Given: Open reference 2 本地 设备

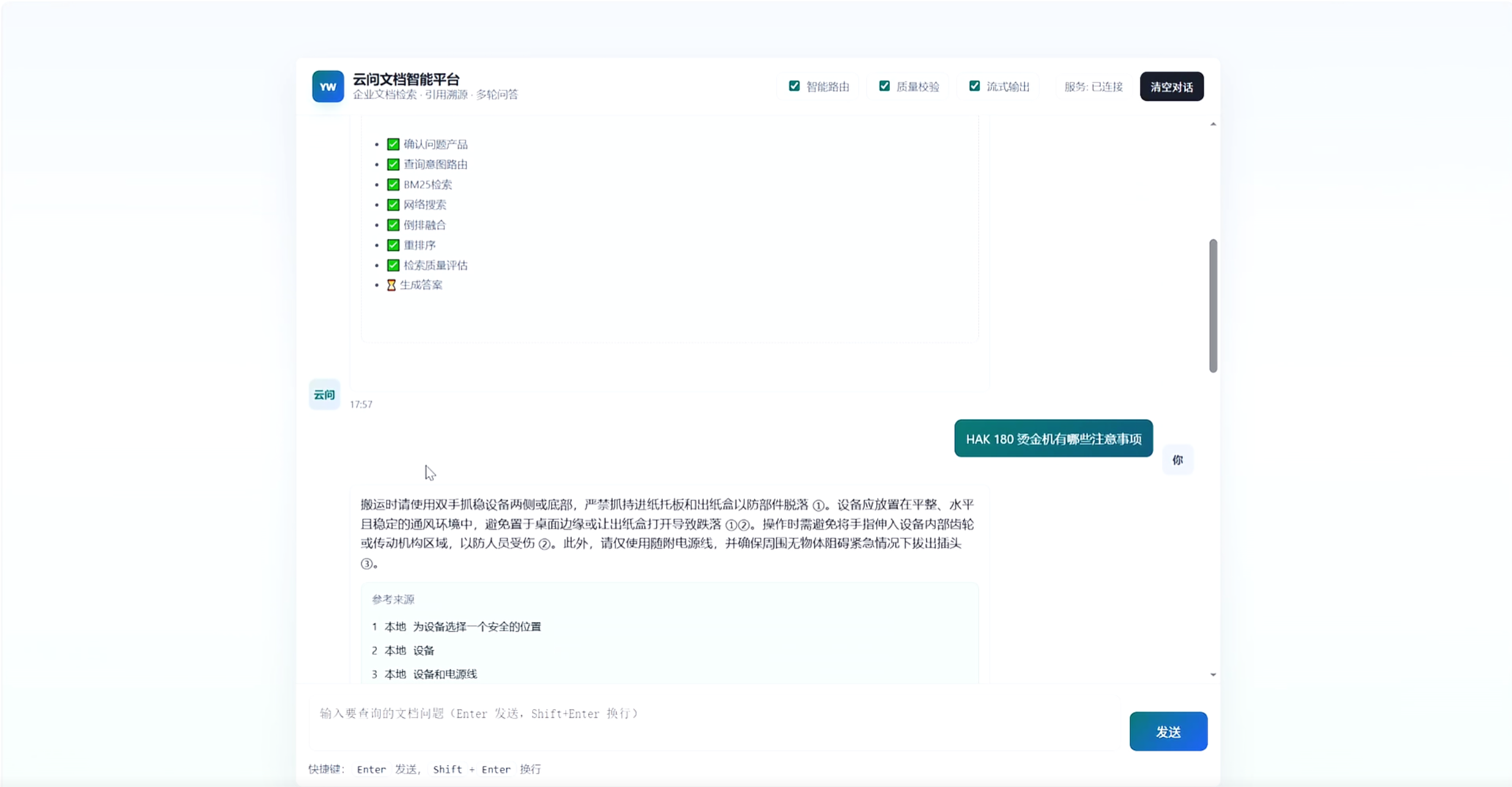Looking at the screenshot, I should [403, 651].
